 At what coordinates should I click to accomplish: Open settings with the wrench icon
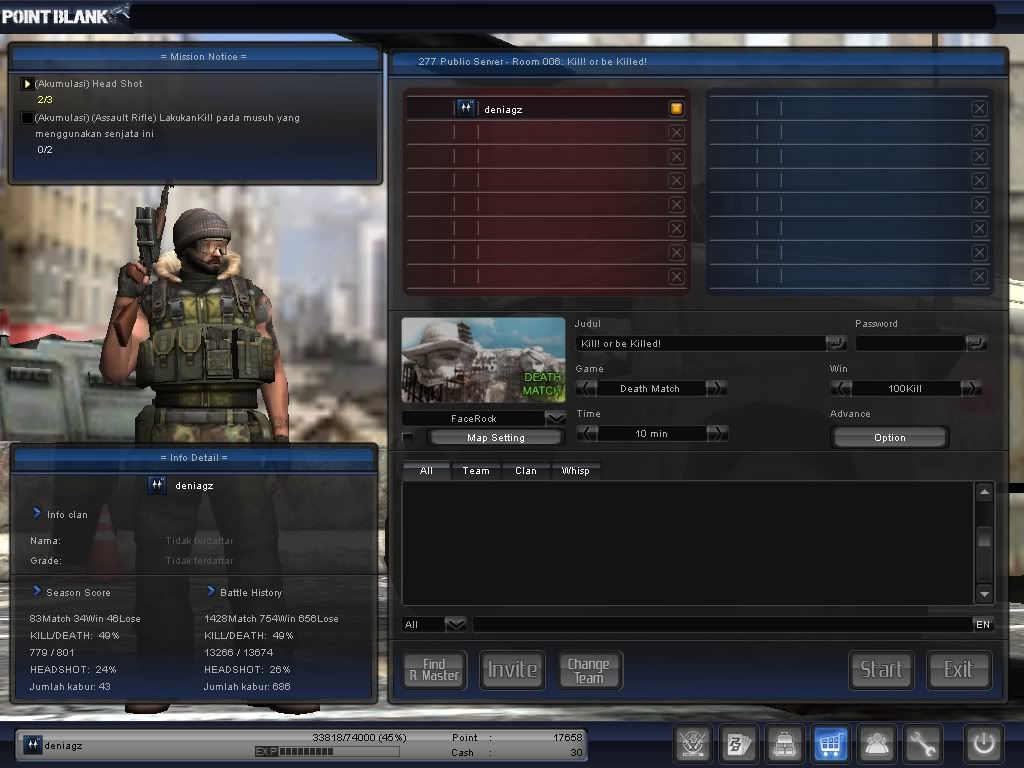pyautogui.click(x=922, y=743)
